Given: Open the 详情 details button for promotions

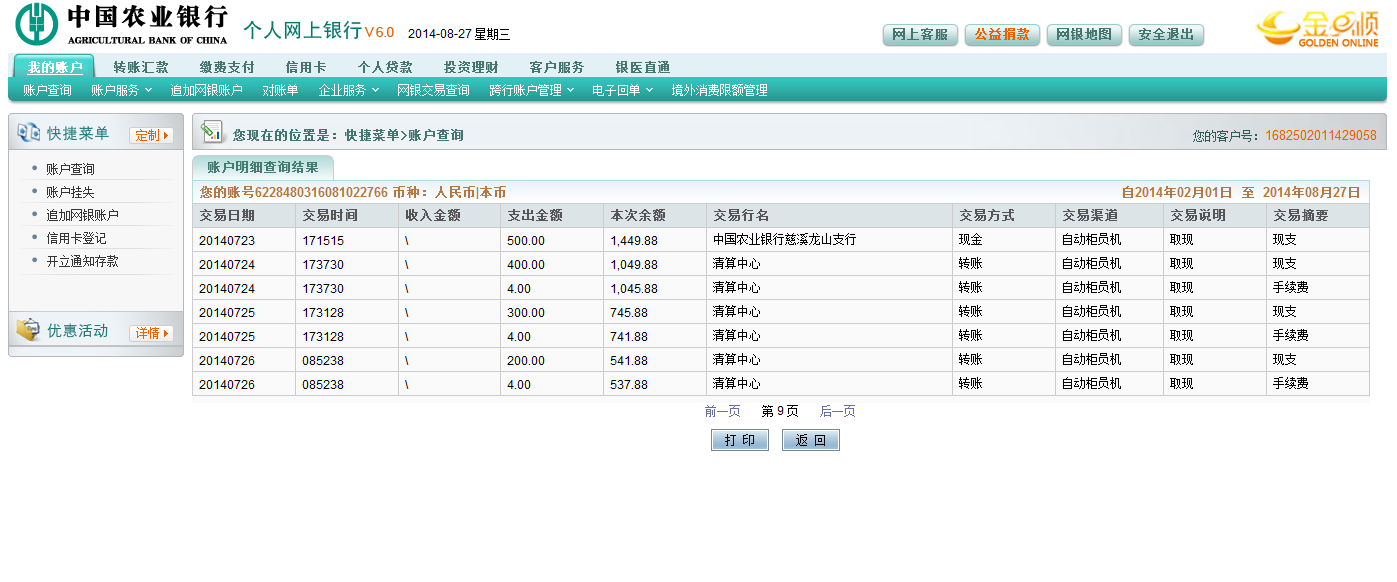Looking at the screenshot, I should (x=151, y=333).
